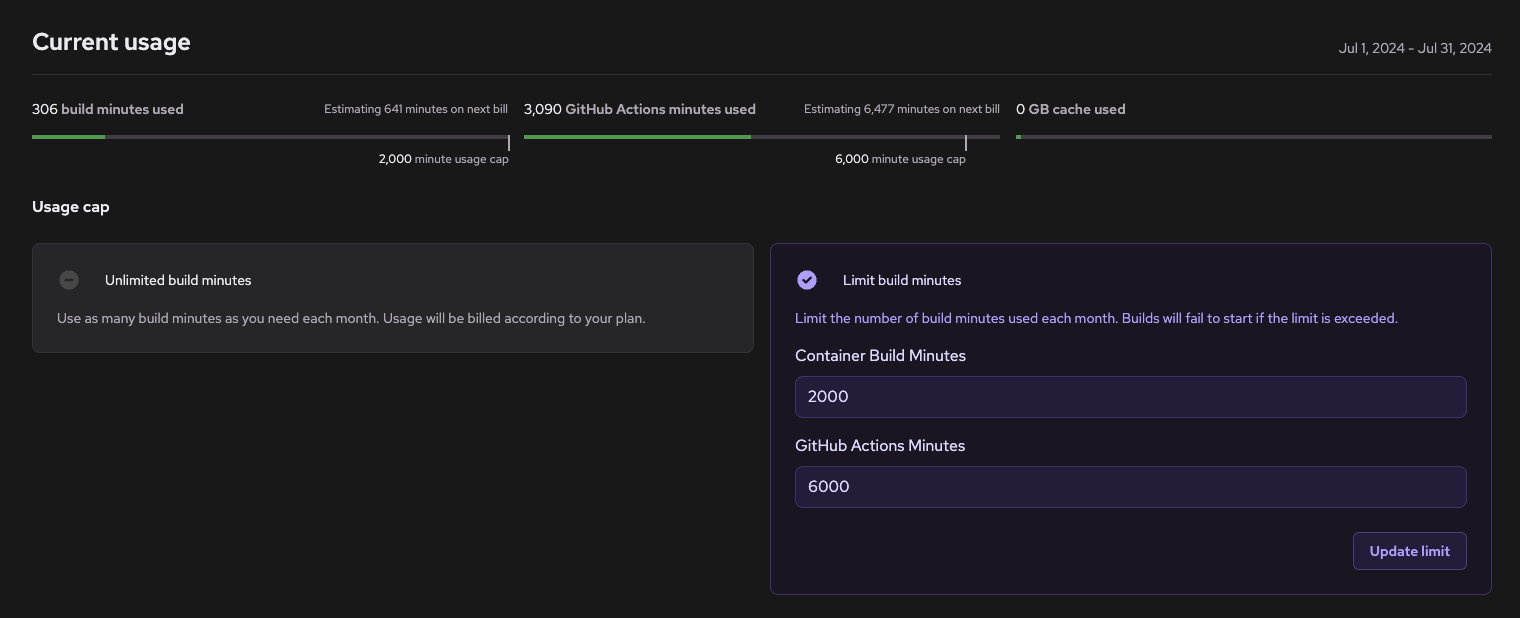This screenshot has height=618, width=1520.
Task: Click the Container Build Minutes input field
Action: click(1130, 397)
